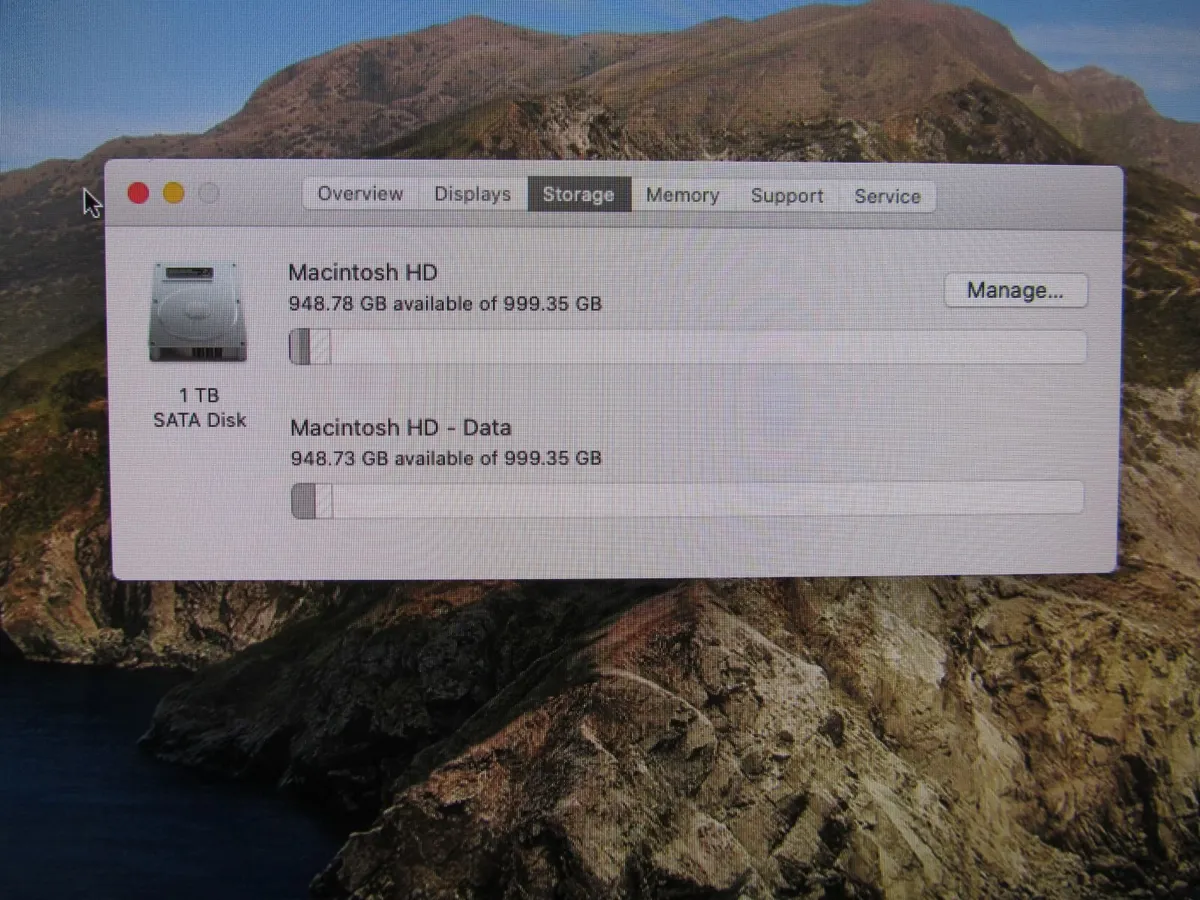The image size is (1200, 900).
Task: Switch to the Service tab
Action: point(887,197)
